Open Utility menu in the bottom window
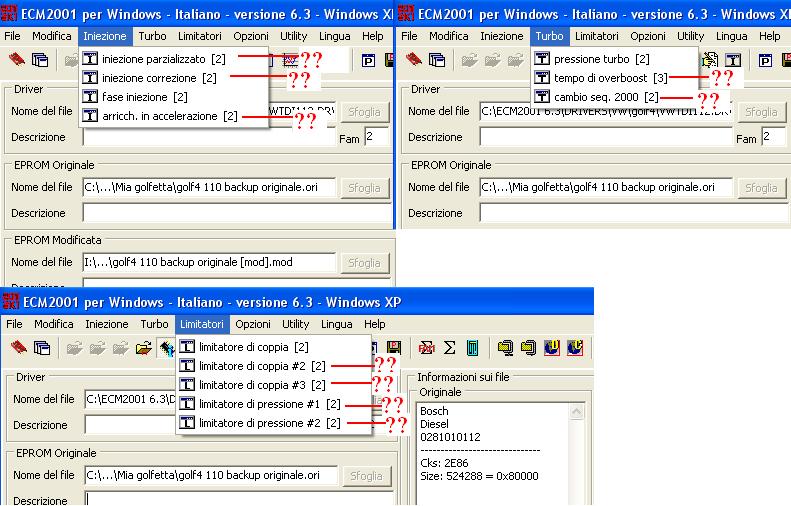Image resolution: width=791 pixels, height=506 pixels. pyautogui.click(x=295, y=324)
